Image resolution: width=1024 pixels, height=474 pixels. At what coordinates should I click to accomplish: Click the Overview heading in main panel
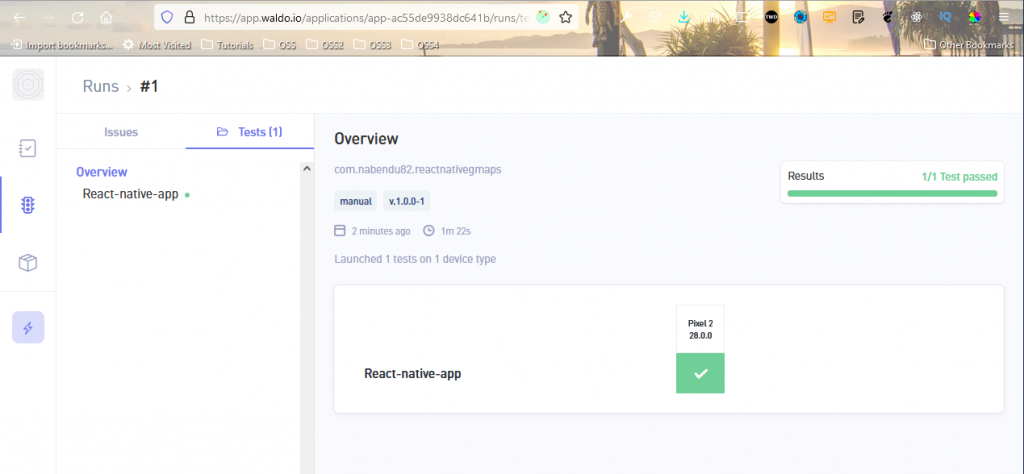pyautogui.click(x=366, y=138)
